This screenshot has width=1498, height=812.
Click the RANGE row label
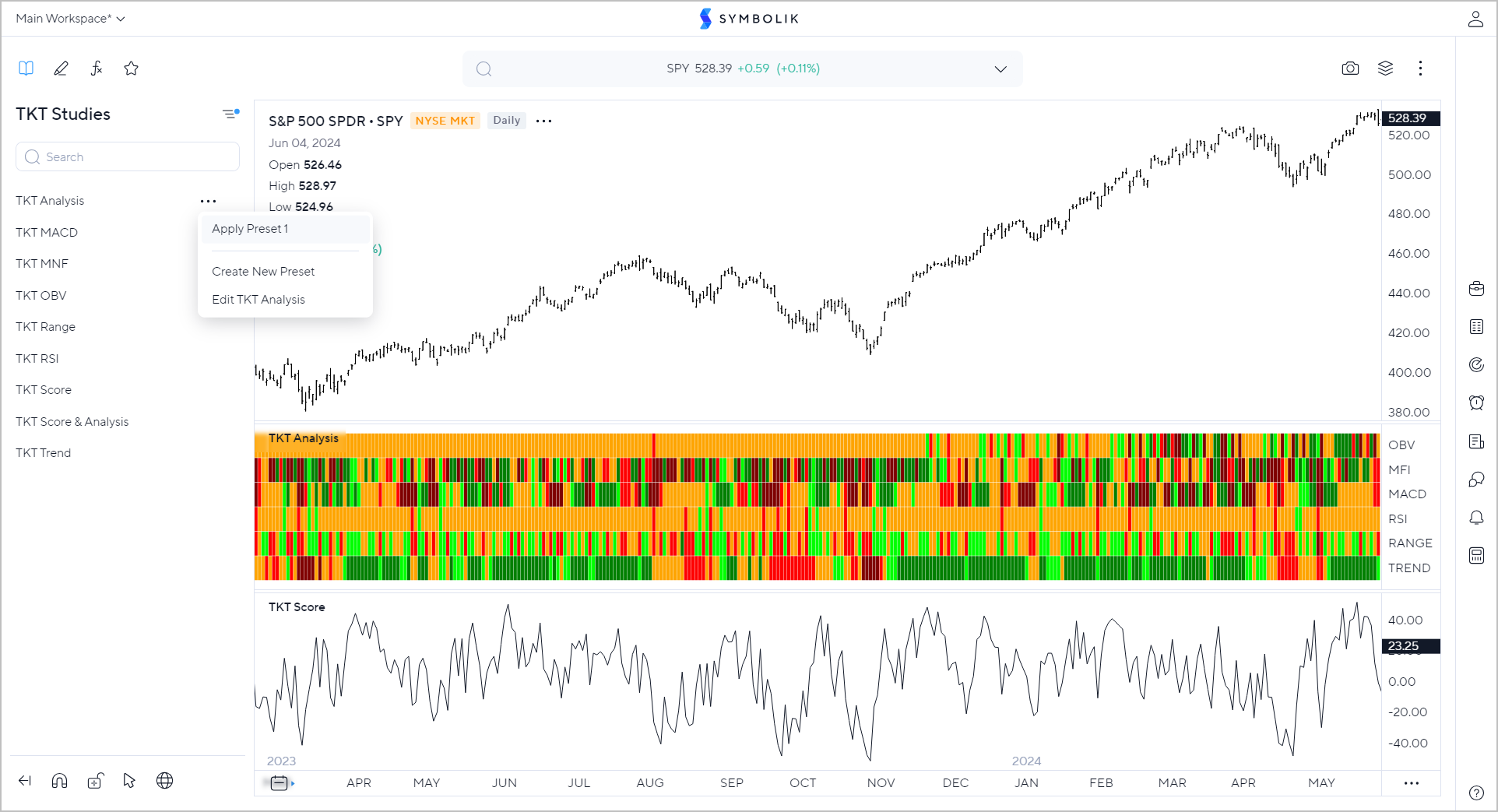coord(1410,543)
